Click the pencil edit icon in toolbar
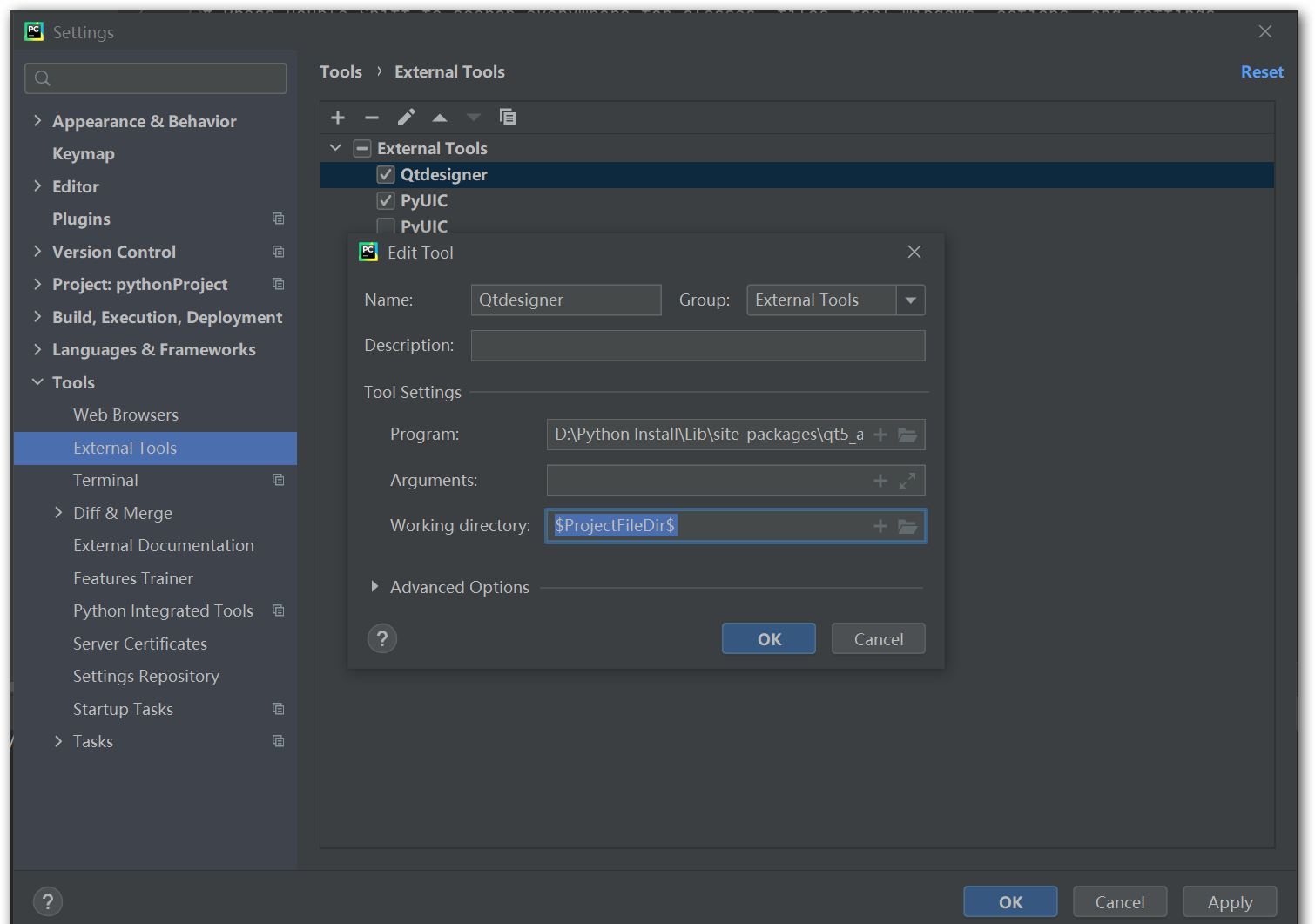Image resolution: width=1315 pixels, height=924 pixels. point(406,118)
